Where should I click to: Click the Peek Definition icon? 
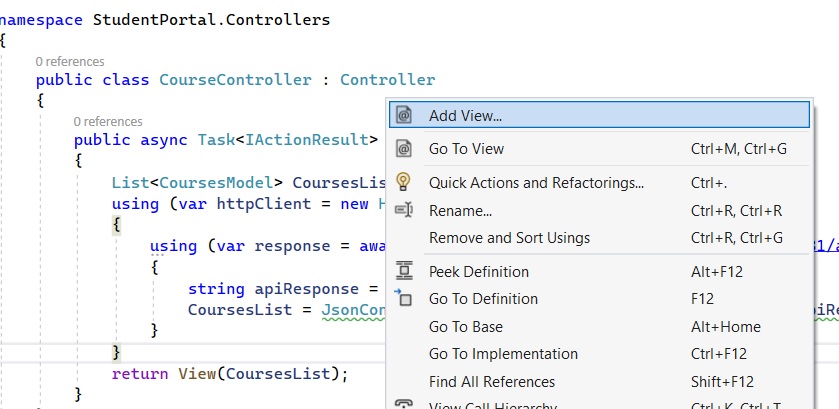pyautogui.click(x=403, y=271)
